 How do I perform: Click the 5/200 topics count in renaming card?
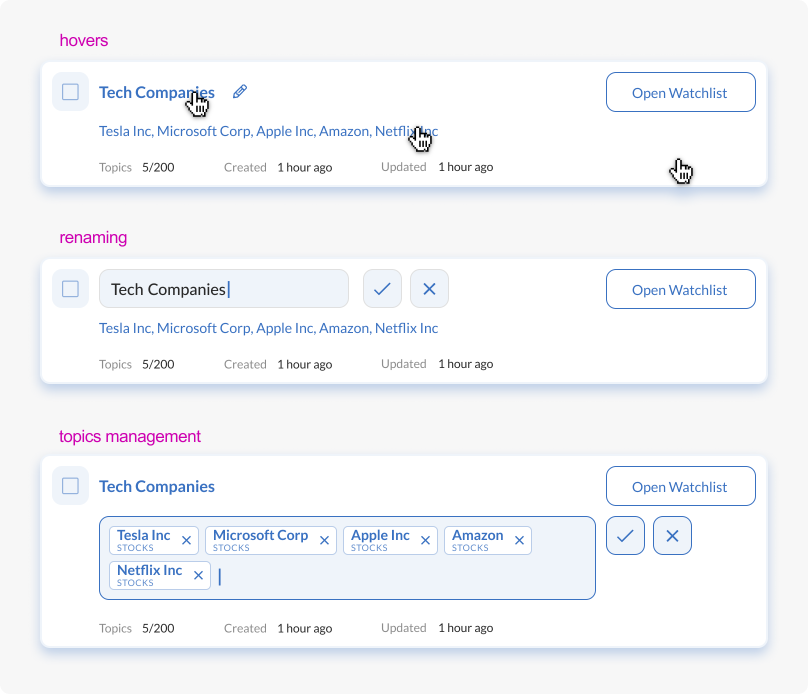(158, 364)
